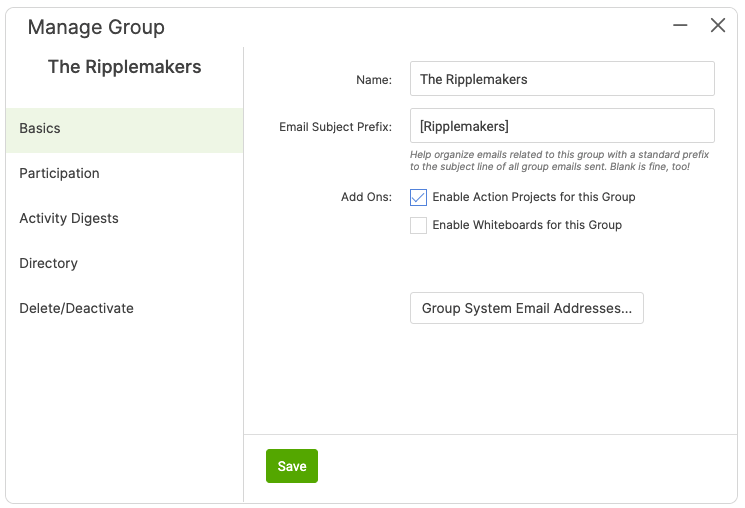Tick the Enable Whiteboards checkbox
Screen dimensions: 745x508
coord(419,226)
